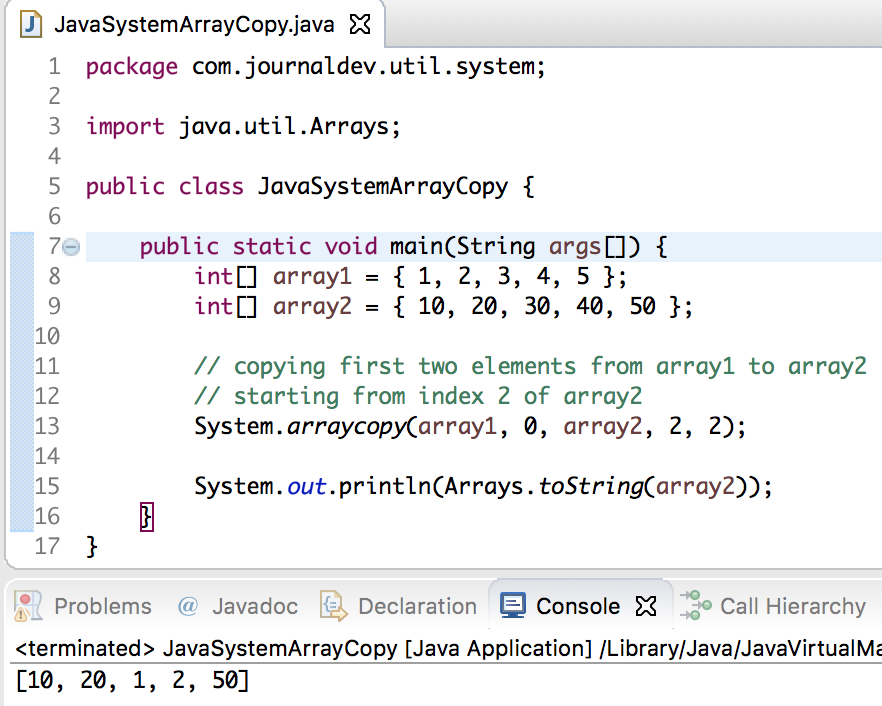The image size is (882, 706).
Task: Click the comment 'starting from index 2' line
Action: coord(418,397)
